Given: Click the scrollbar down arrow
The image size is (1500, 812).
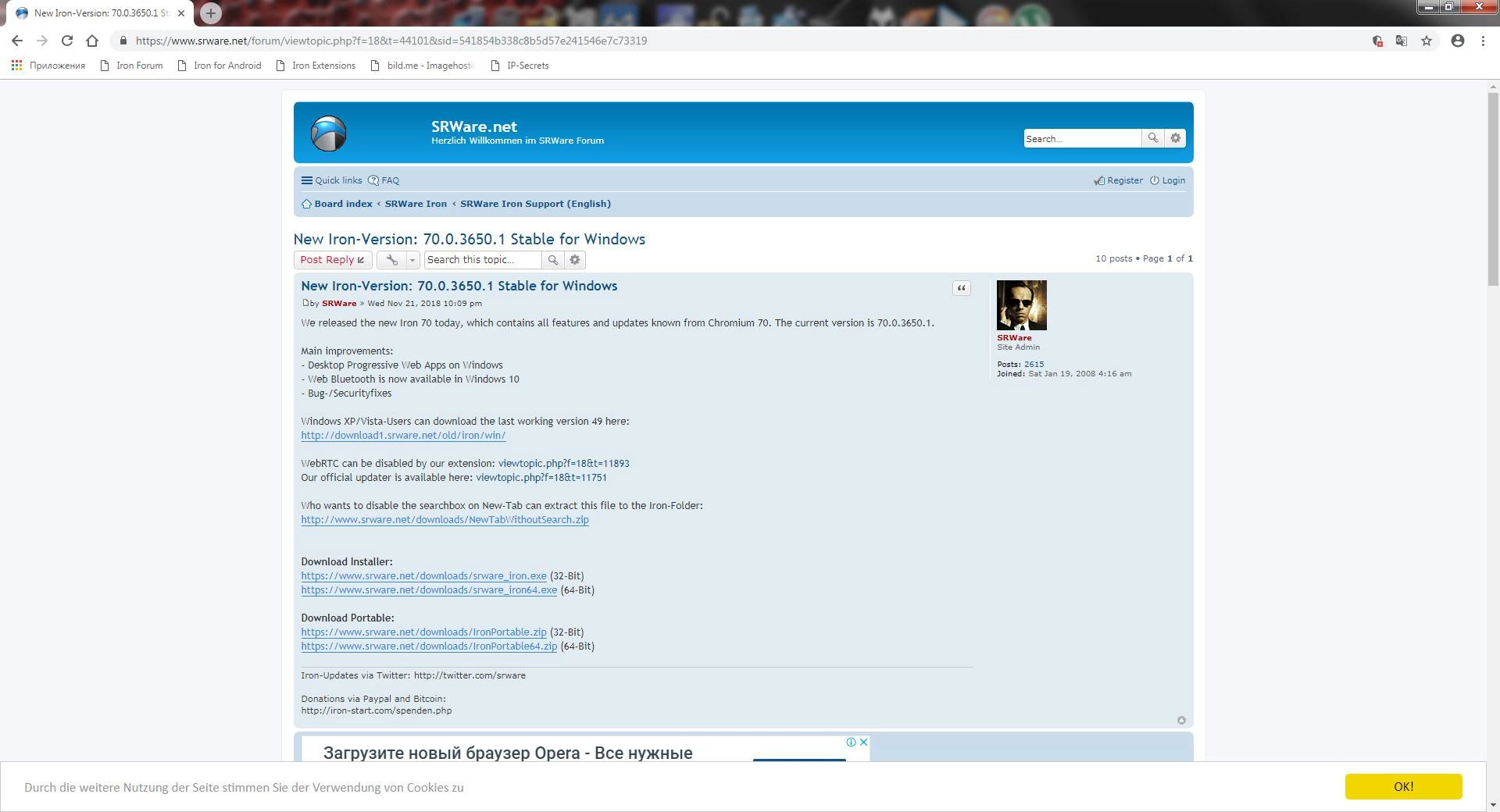Looking at the screenshot, I should [x=1493, y=805].
